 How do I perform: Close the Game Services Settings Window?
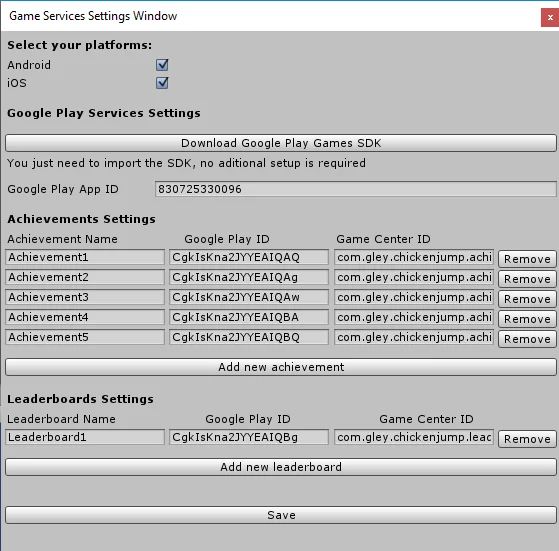550,17
